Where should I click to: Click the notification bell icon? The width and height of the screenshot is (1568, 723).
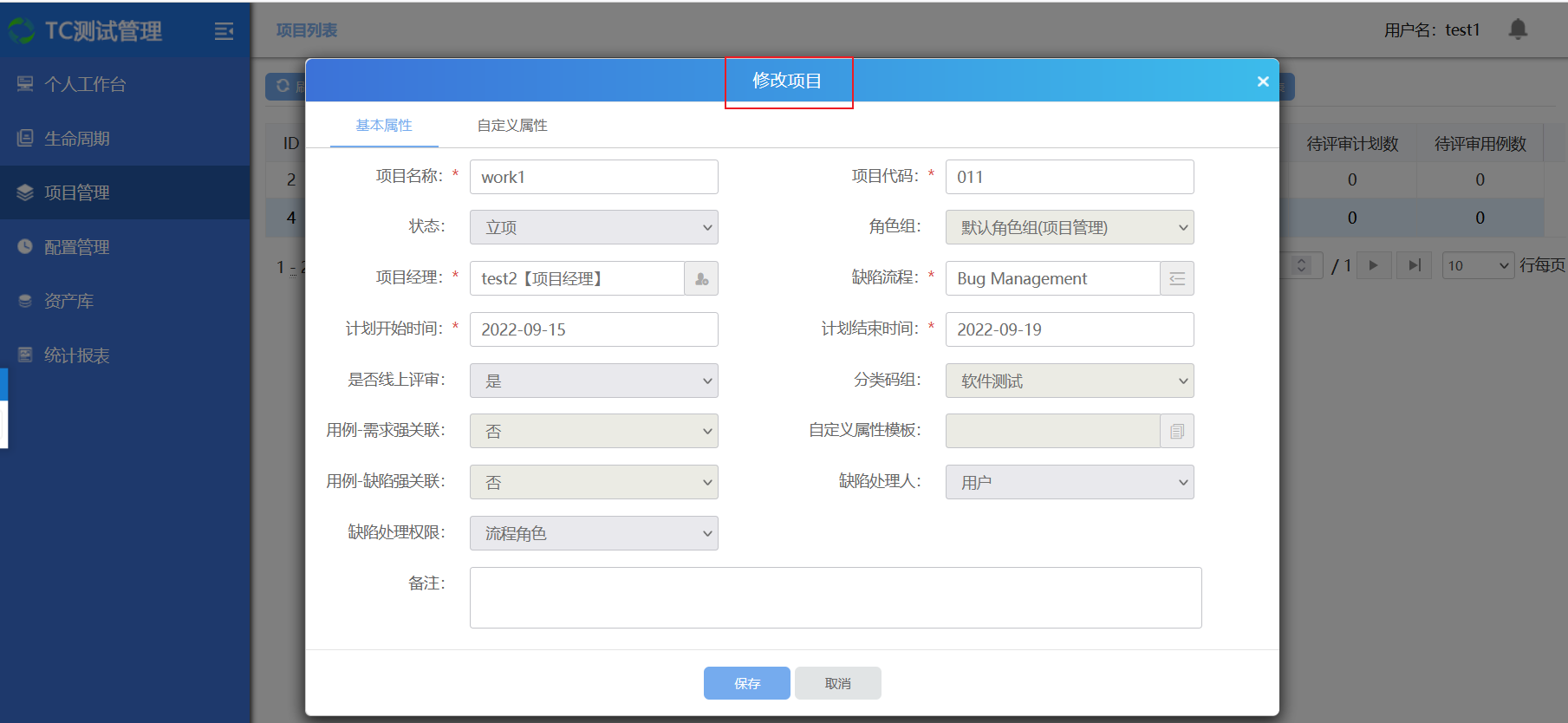pyautogui.click(x=1518, y=29)
